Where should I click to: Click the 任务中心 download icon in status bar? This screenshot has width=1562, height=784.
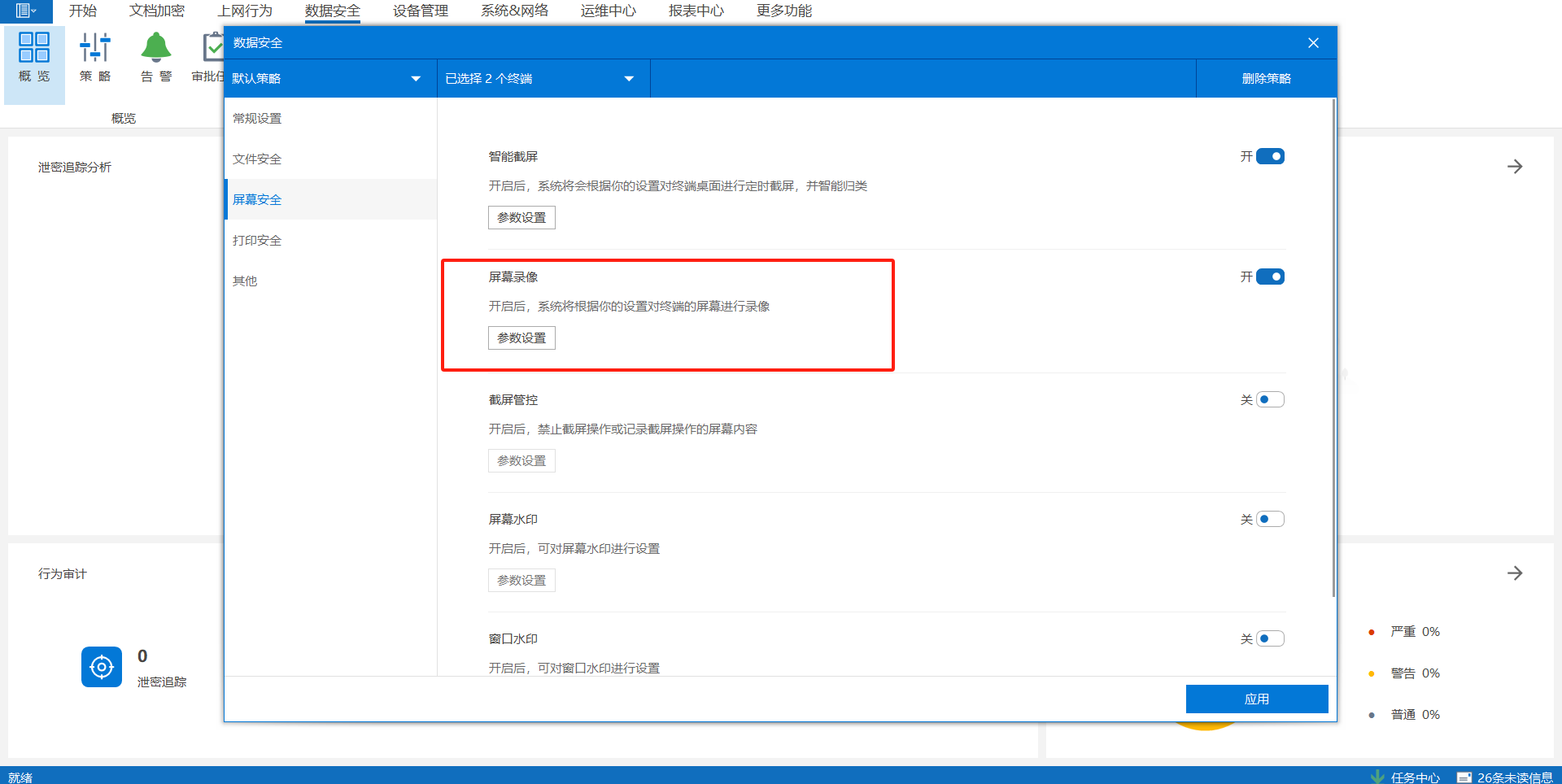pos(1377,777)
